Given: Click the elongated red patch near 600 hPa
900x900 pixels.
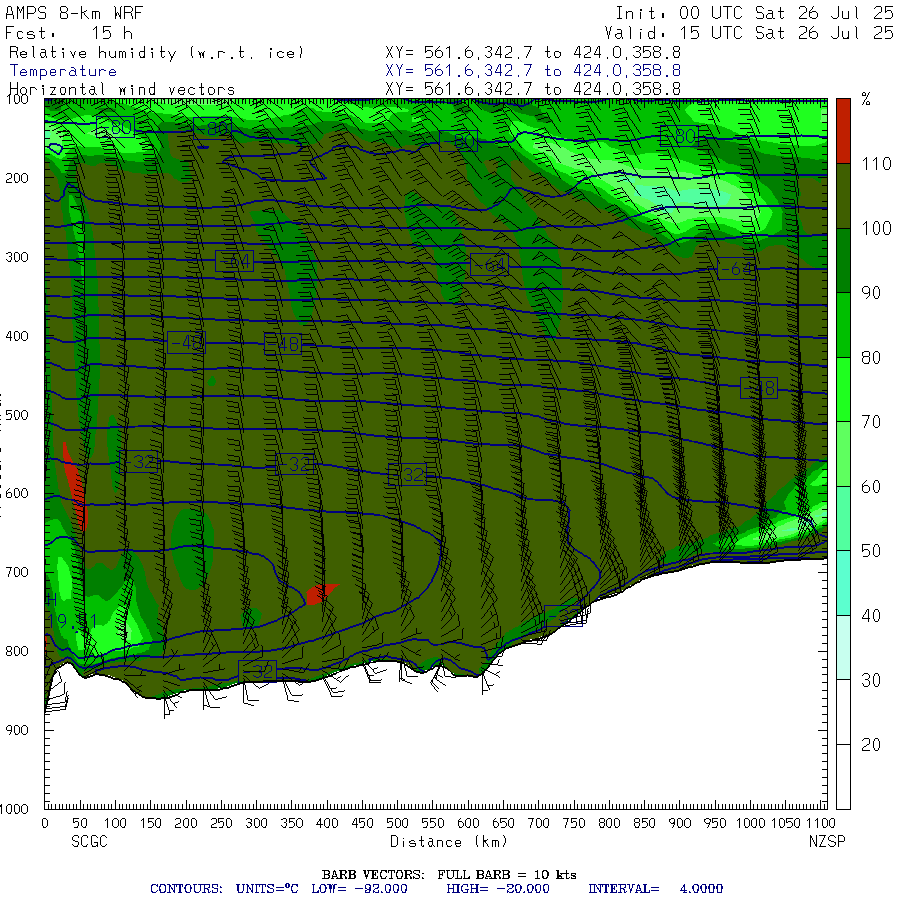Looking at the screenshot, I should pyautogui.click(x=75, y=486).
